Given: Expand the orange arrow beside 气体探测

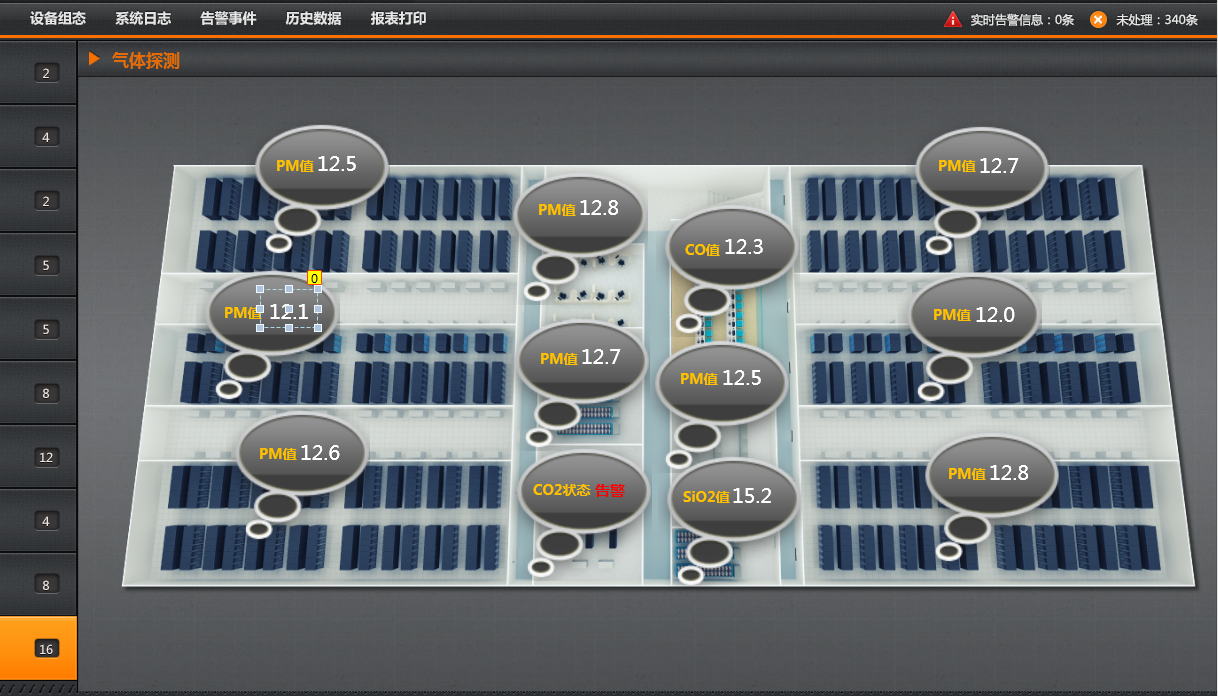Looking at the screenshot, I should 94,59.
